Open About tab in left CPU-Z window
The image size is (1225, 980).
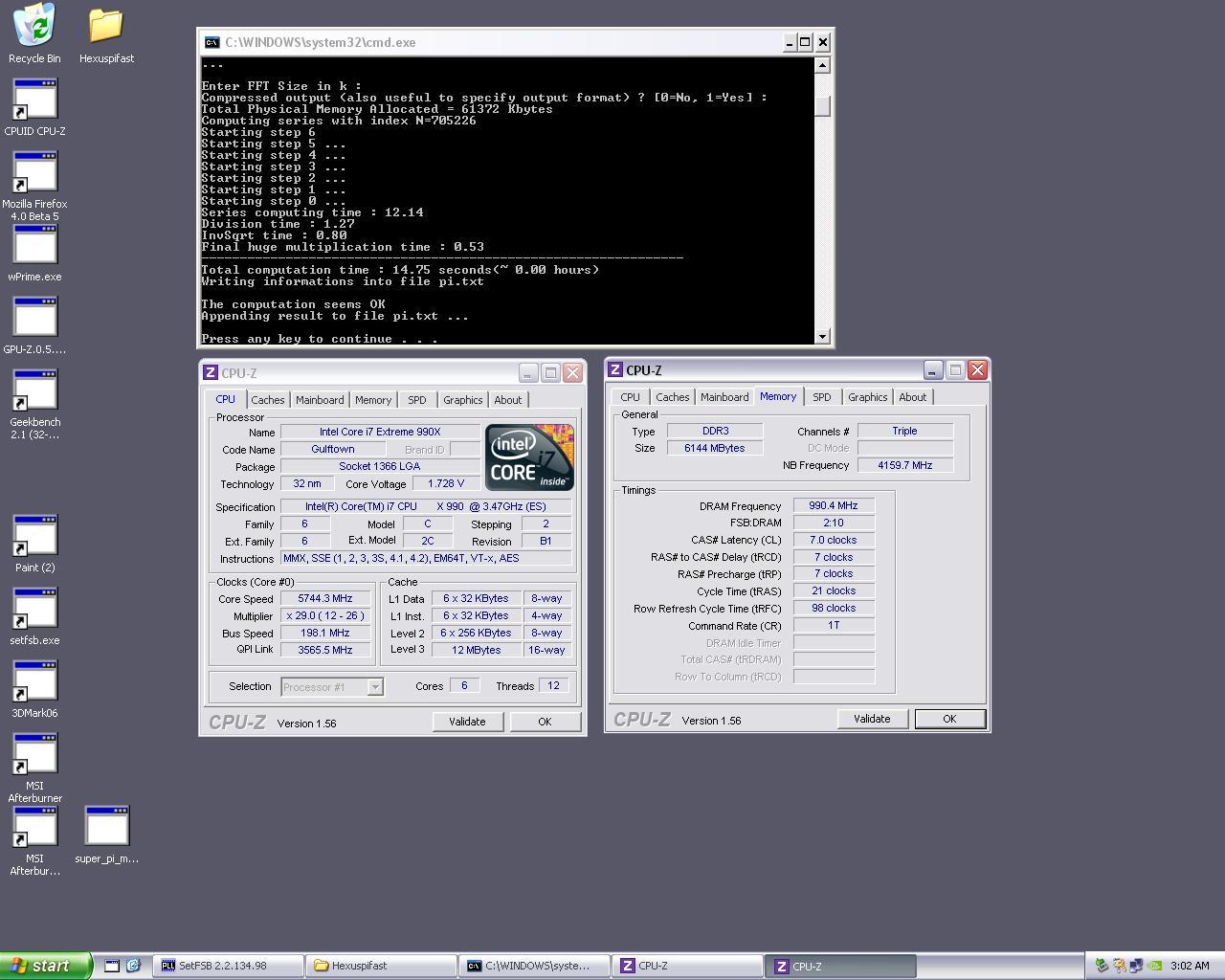pos(508,400)
